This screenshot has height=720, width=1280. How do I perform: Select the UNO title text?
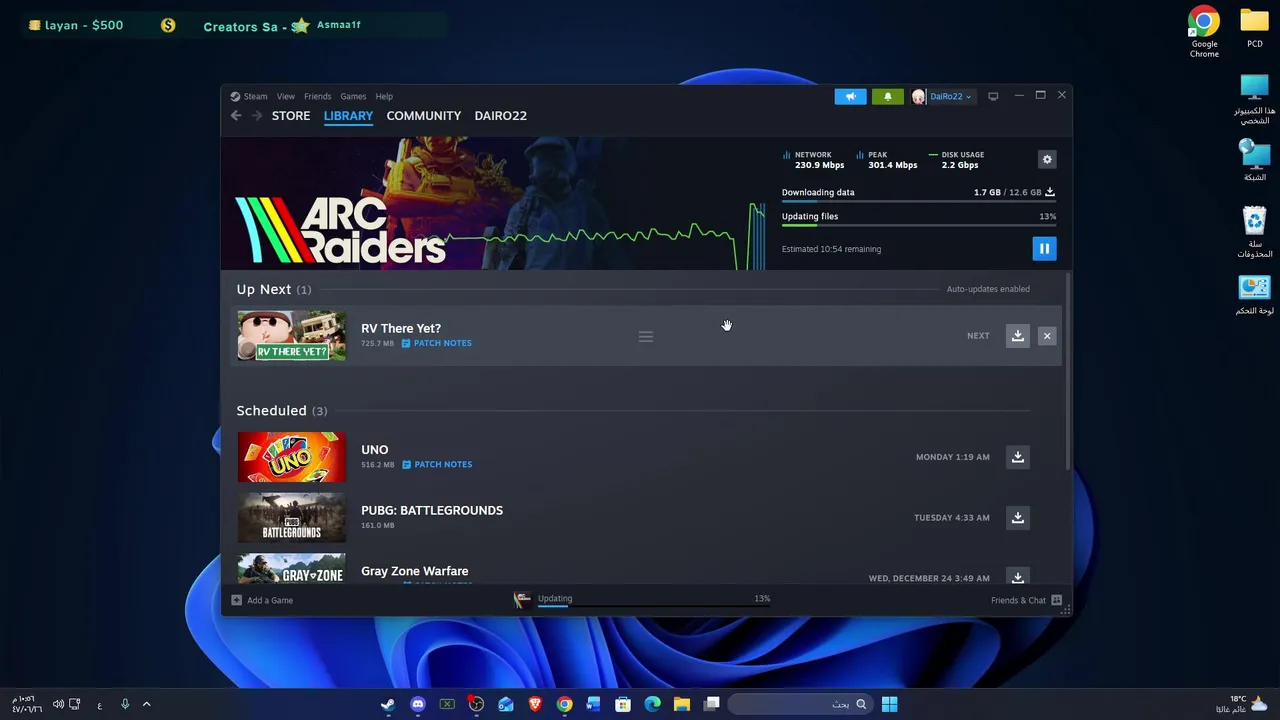(x=374, y=450)
